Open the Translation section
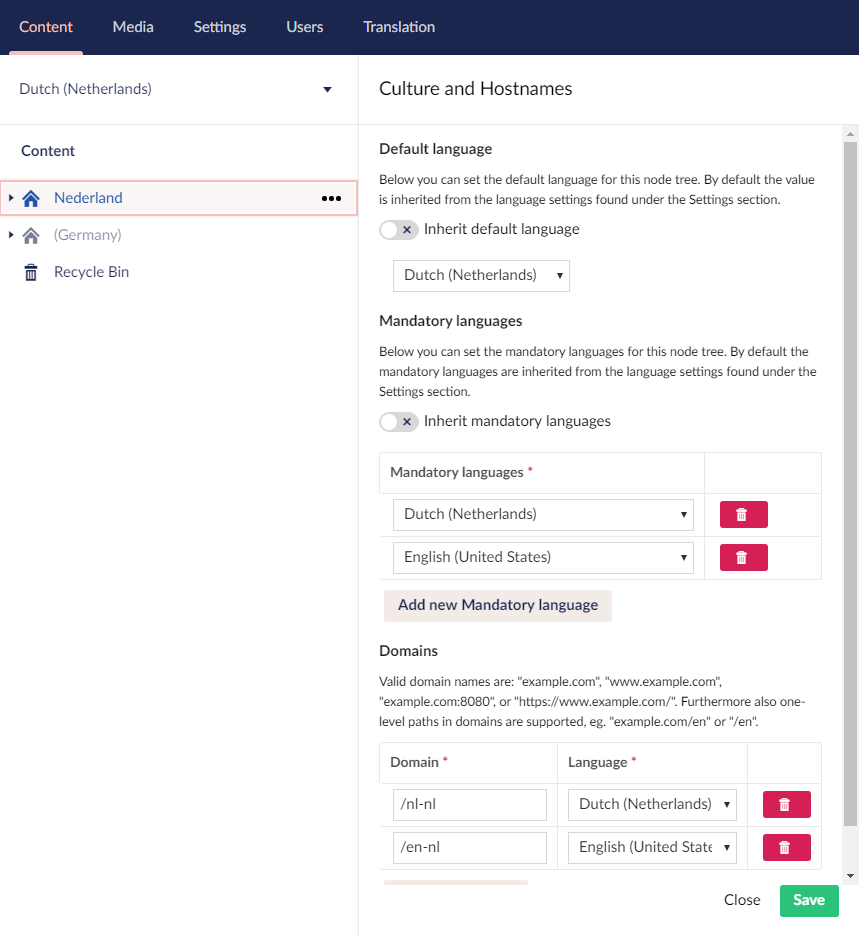This screenshot has height=937, width=859. [x=399, y=27]
